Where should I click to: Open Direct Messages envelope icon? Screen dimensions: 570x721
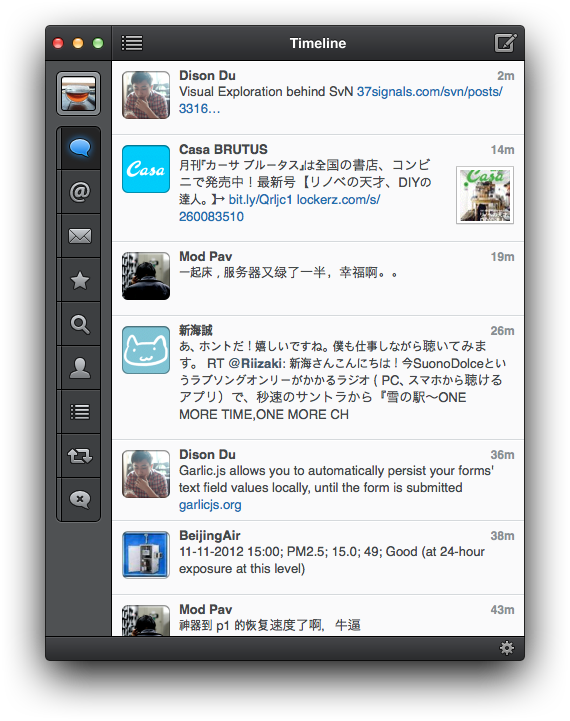80,236
